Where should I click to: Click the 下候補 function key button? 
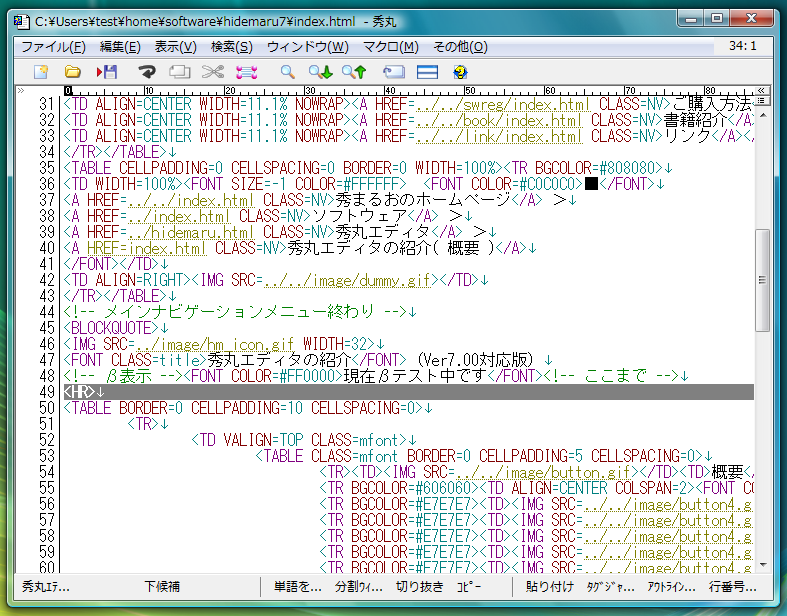click(162, 586)
